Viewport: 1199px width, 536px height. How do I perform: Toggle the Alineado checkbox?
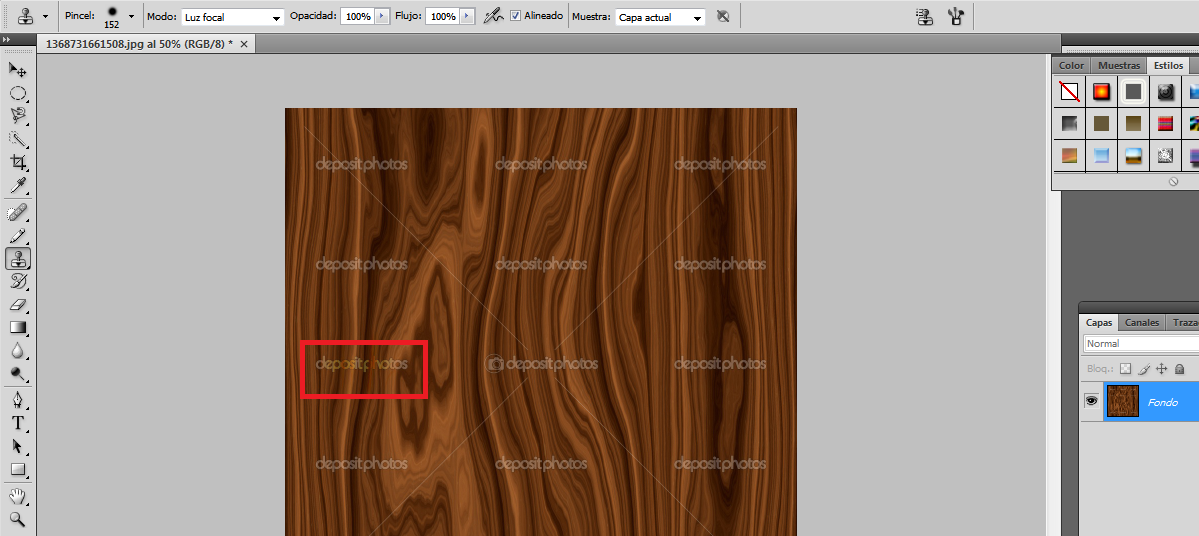pos(515,15)
